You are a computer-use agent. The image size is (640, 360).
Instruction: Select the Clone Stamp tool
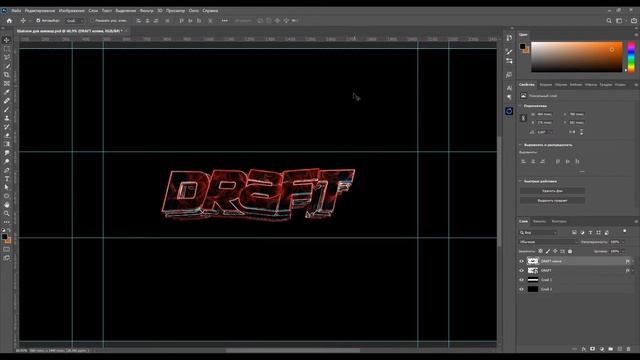[7, 118]
